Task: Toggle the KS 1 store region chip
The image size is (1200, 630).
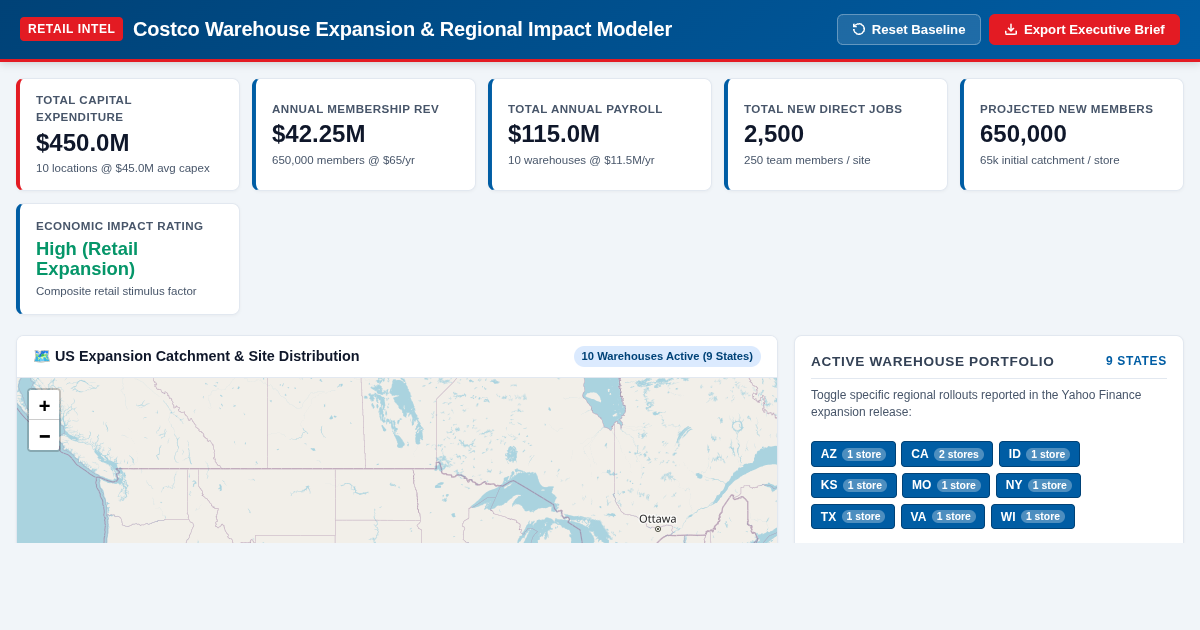Action: [x=854, y=485]
